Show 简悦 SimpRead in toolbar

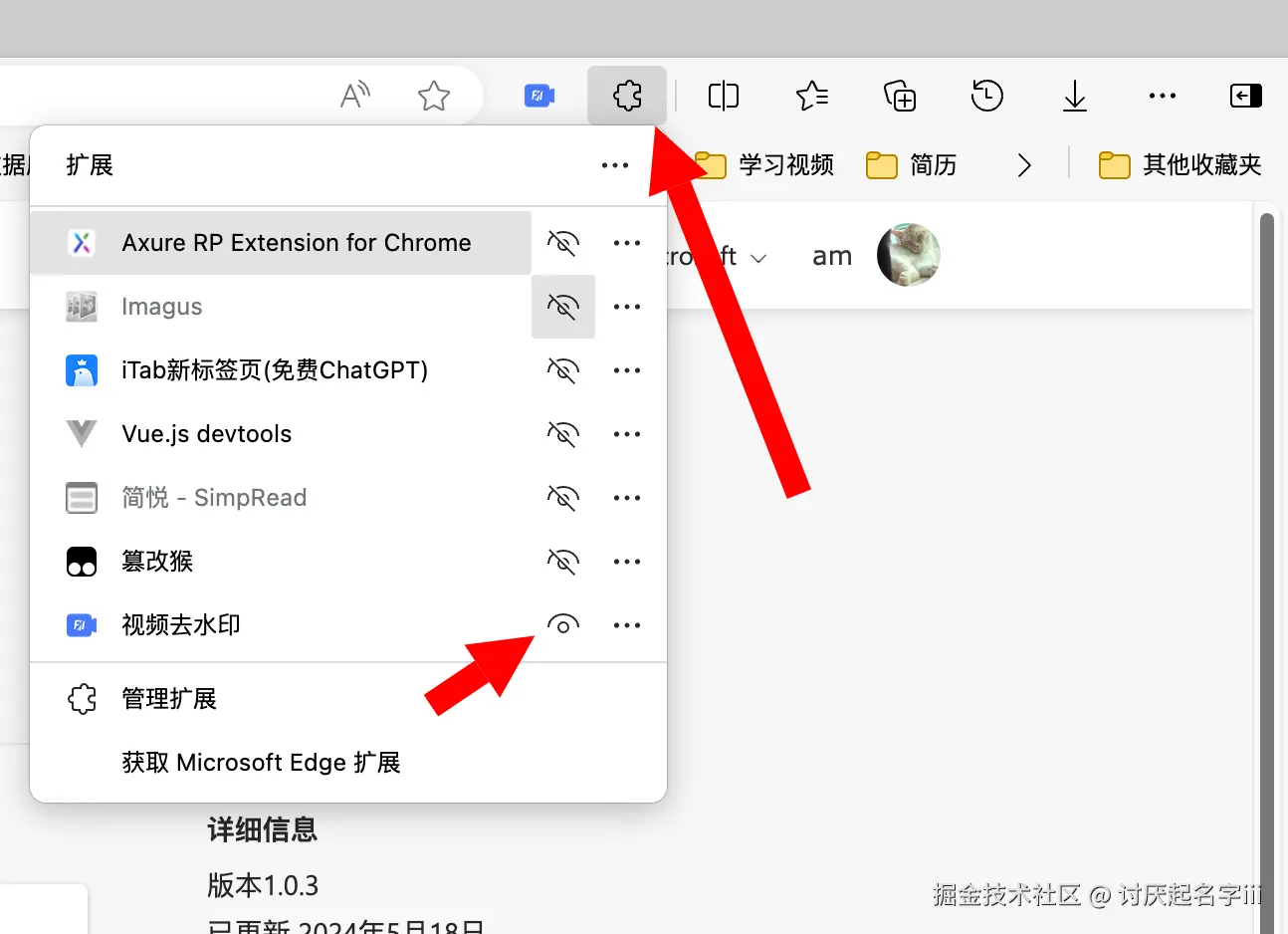(563, 498)
